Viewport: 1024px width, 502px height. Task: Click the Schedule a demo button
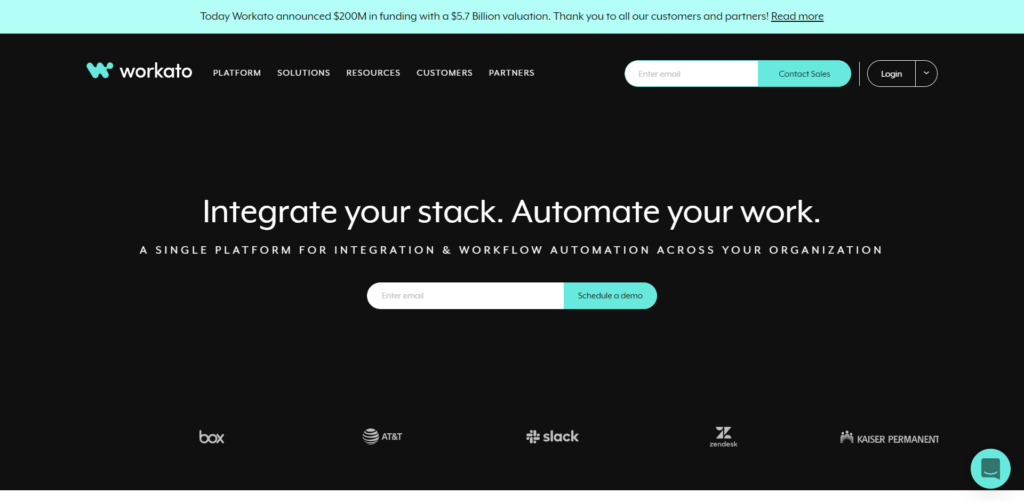(610, 296)
